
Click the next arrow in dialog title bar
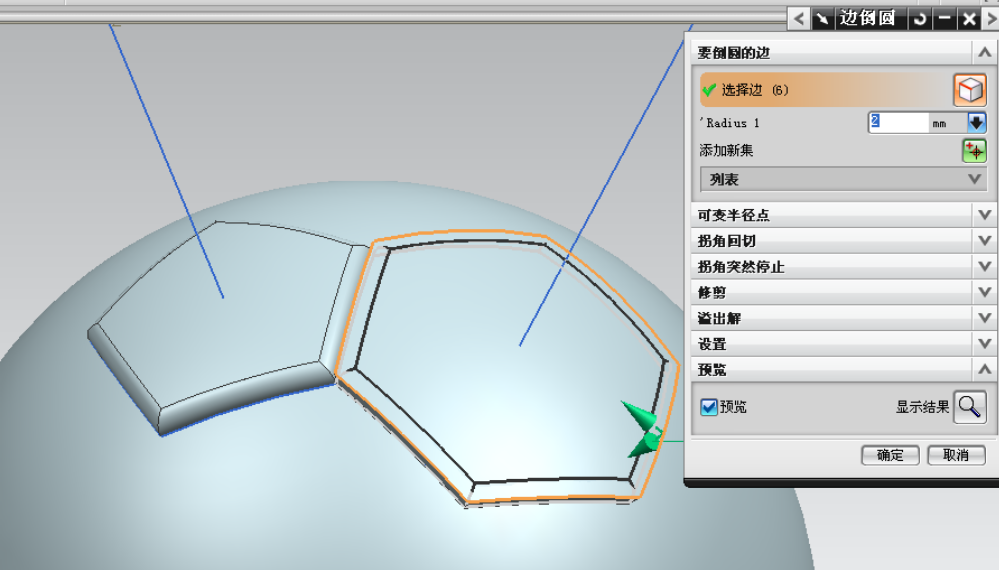(x=991, y=18)
